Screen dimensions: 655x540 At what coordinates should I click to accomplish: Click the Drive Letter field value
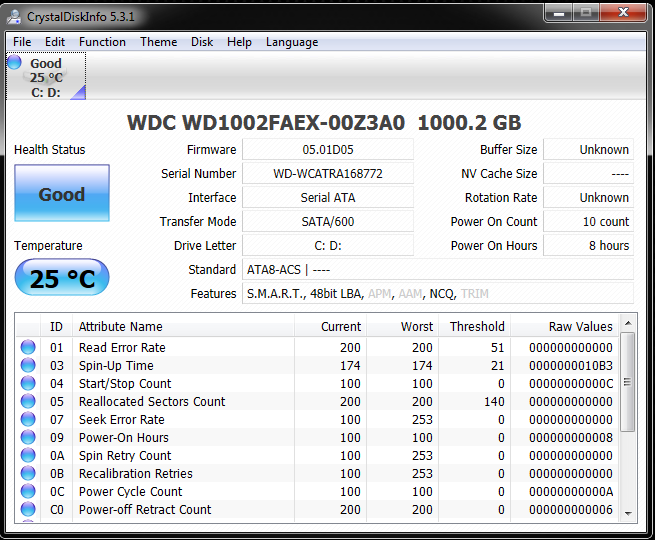tap(328, 245)
